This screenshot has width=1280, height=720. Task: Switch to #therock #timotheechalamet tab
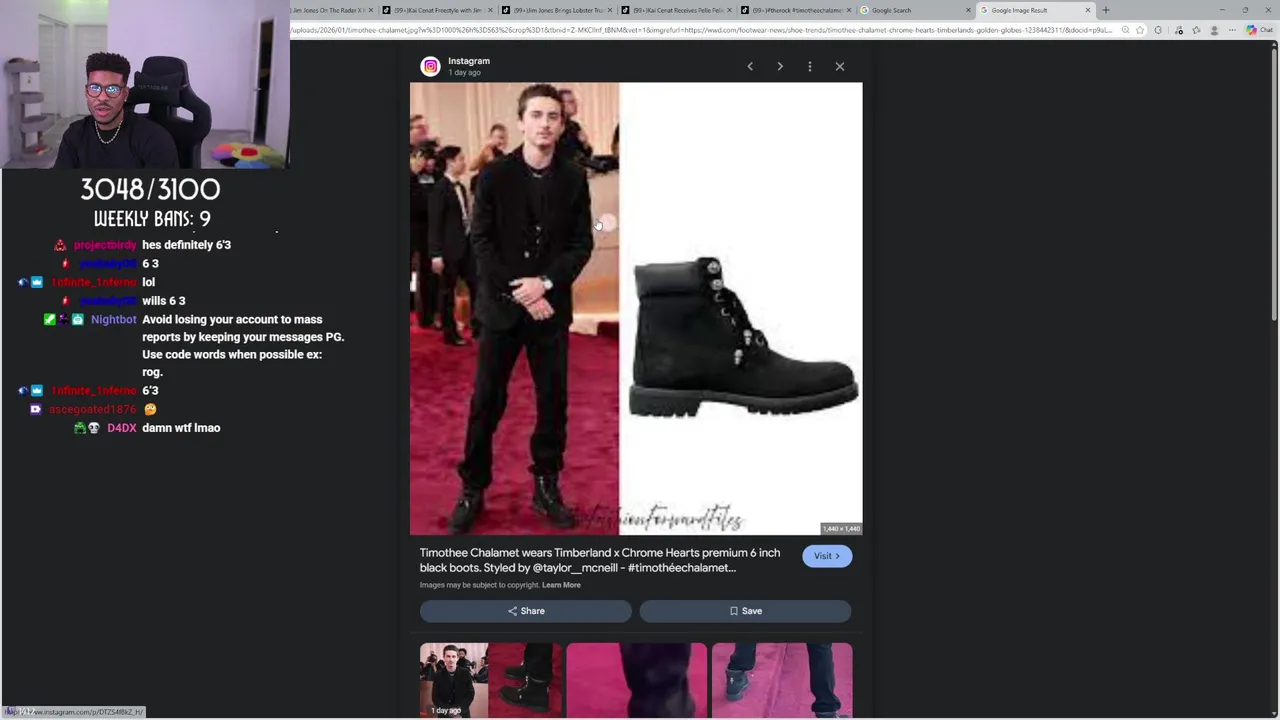click(796, 10)
